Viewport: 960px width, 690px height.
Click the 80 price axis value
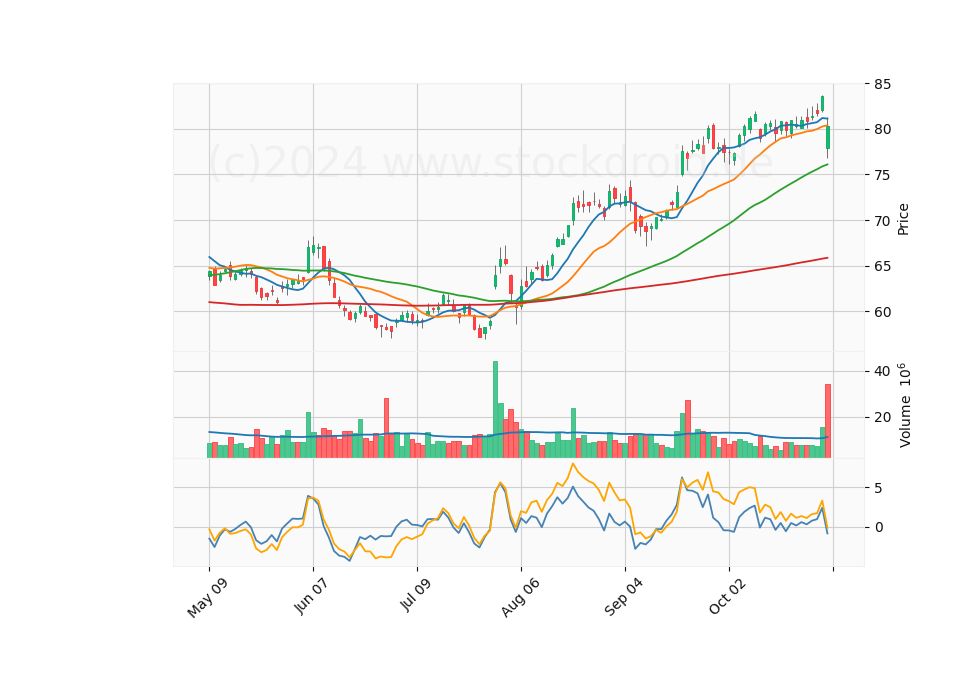pos(882,129)
